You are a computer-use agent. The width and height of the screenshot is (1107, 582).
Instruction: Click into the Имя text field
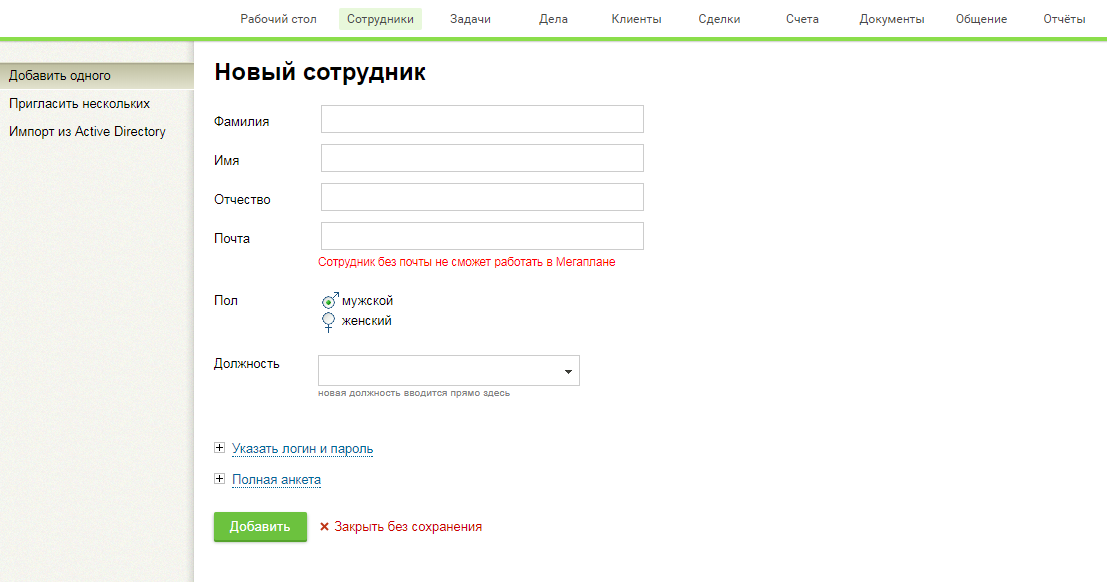coord(482,158)
